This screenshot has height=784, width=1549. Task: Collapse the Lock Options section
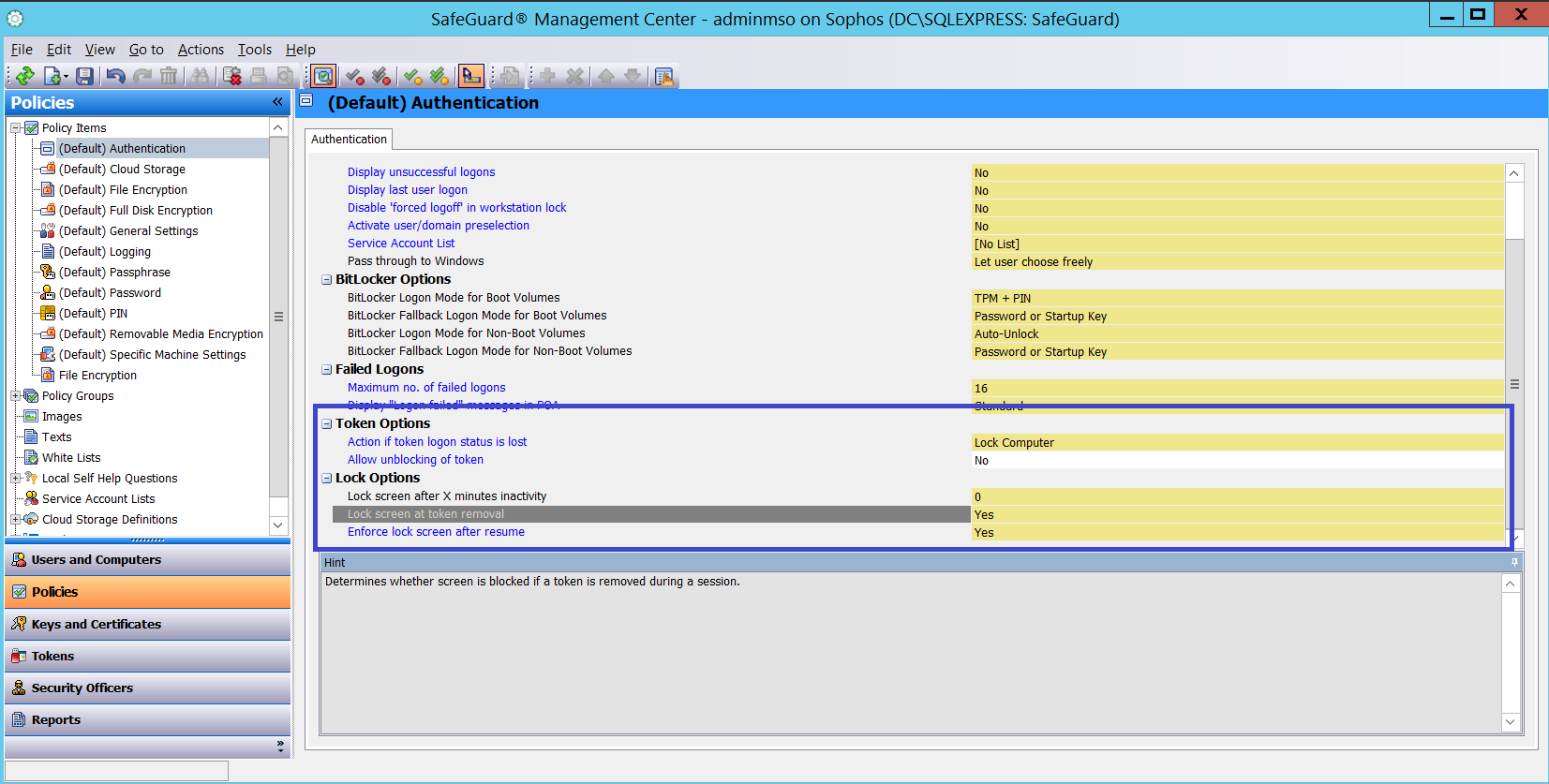pos(327,479)
